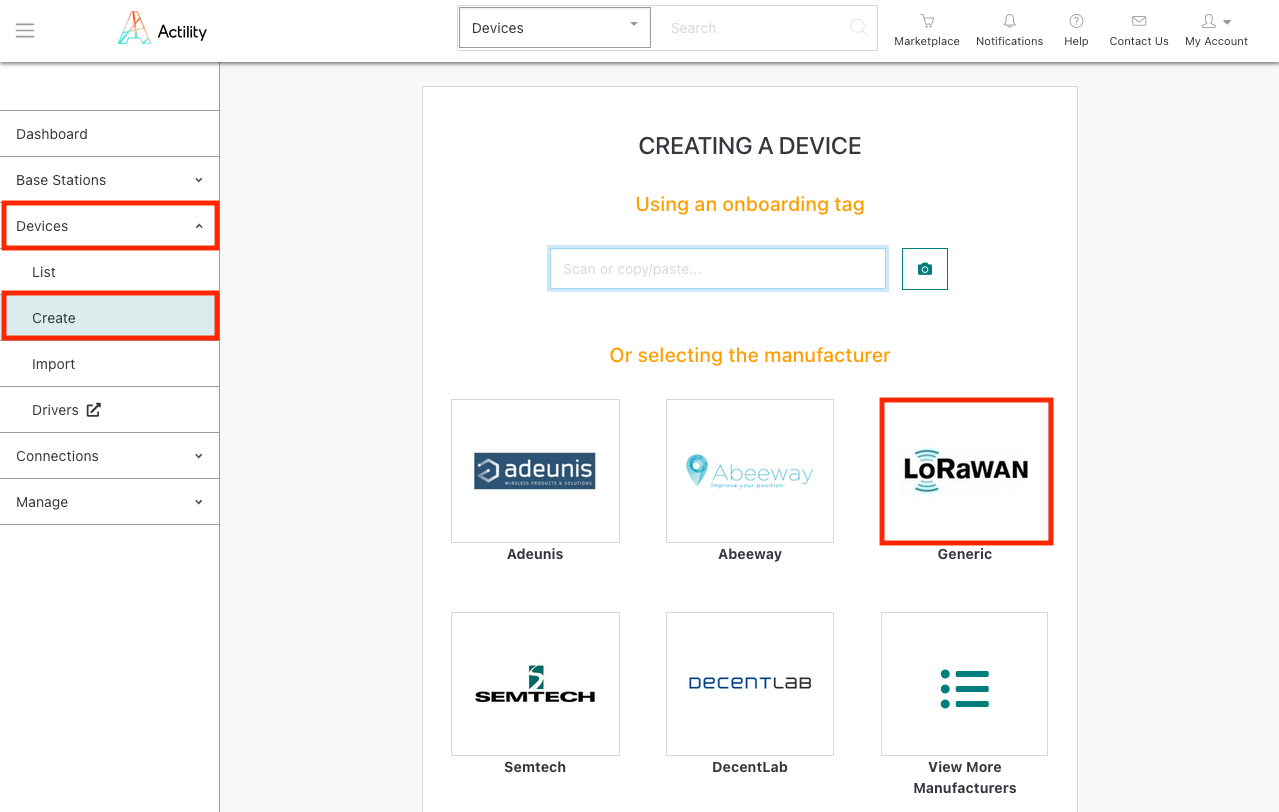Click the top Search field

(x=750, y=28)
